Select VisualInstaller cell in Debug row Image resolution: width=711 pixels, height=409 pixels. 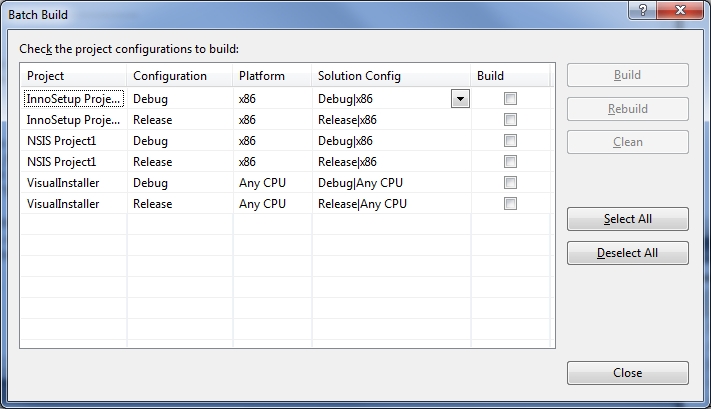point(74,183)
